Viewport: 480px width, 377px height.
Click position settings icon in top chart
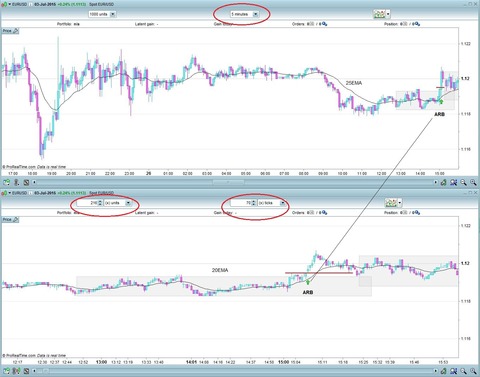417,24
